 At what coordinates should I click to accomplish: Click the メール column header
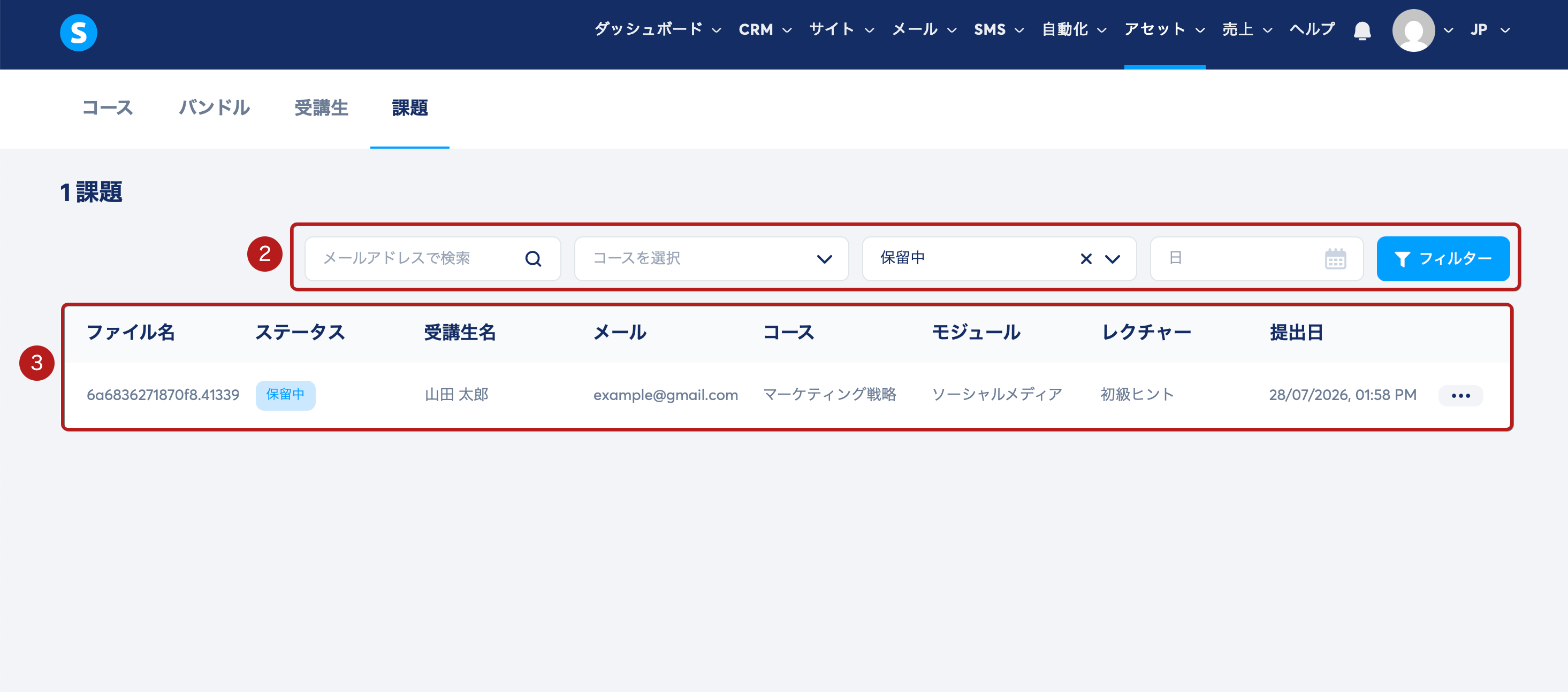coord(620,333)
